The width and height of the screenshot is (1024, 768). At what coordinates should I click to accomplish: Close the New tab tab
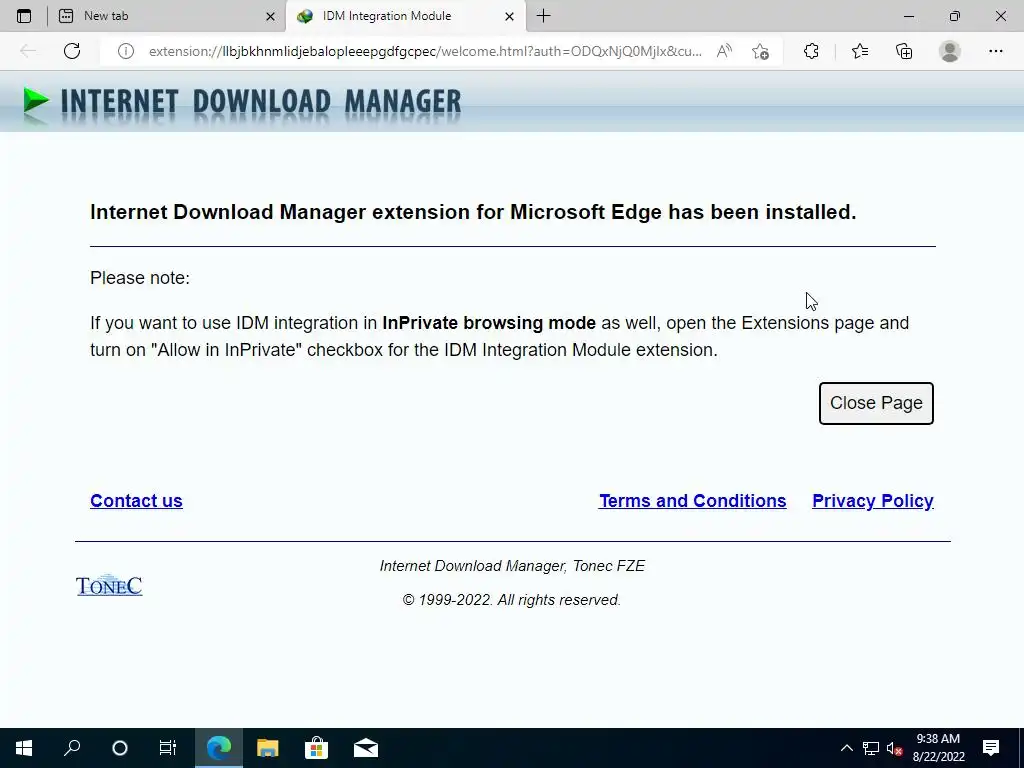(x=270, y=16)
